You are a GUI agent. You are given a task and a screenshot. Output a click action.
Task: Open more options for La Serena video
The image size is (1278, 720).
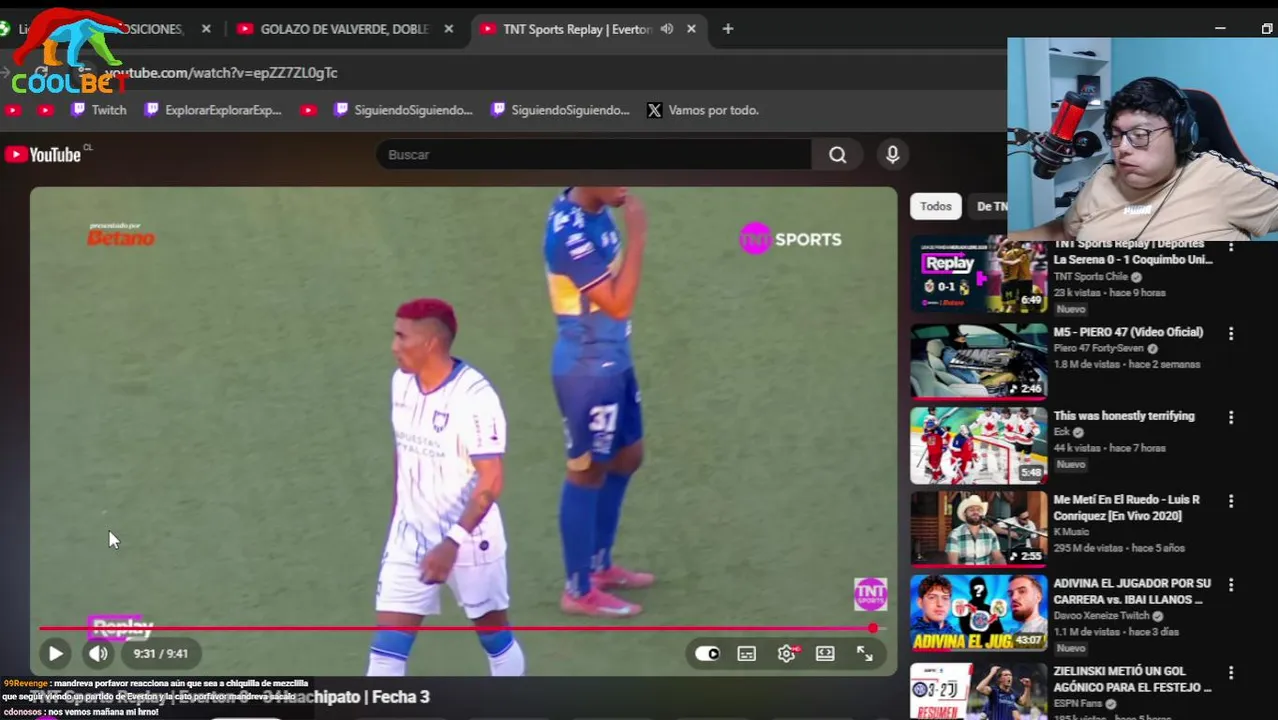point(1231,248)
